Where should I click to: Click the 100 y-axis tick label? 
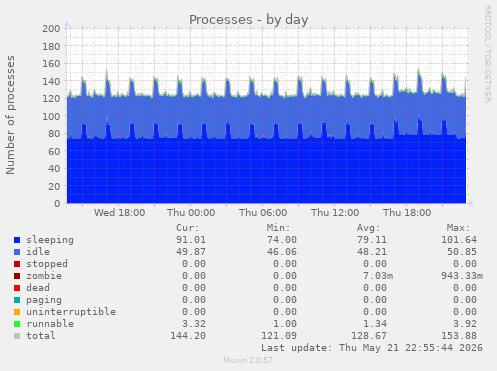(51, 116)
